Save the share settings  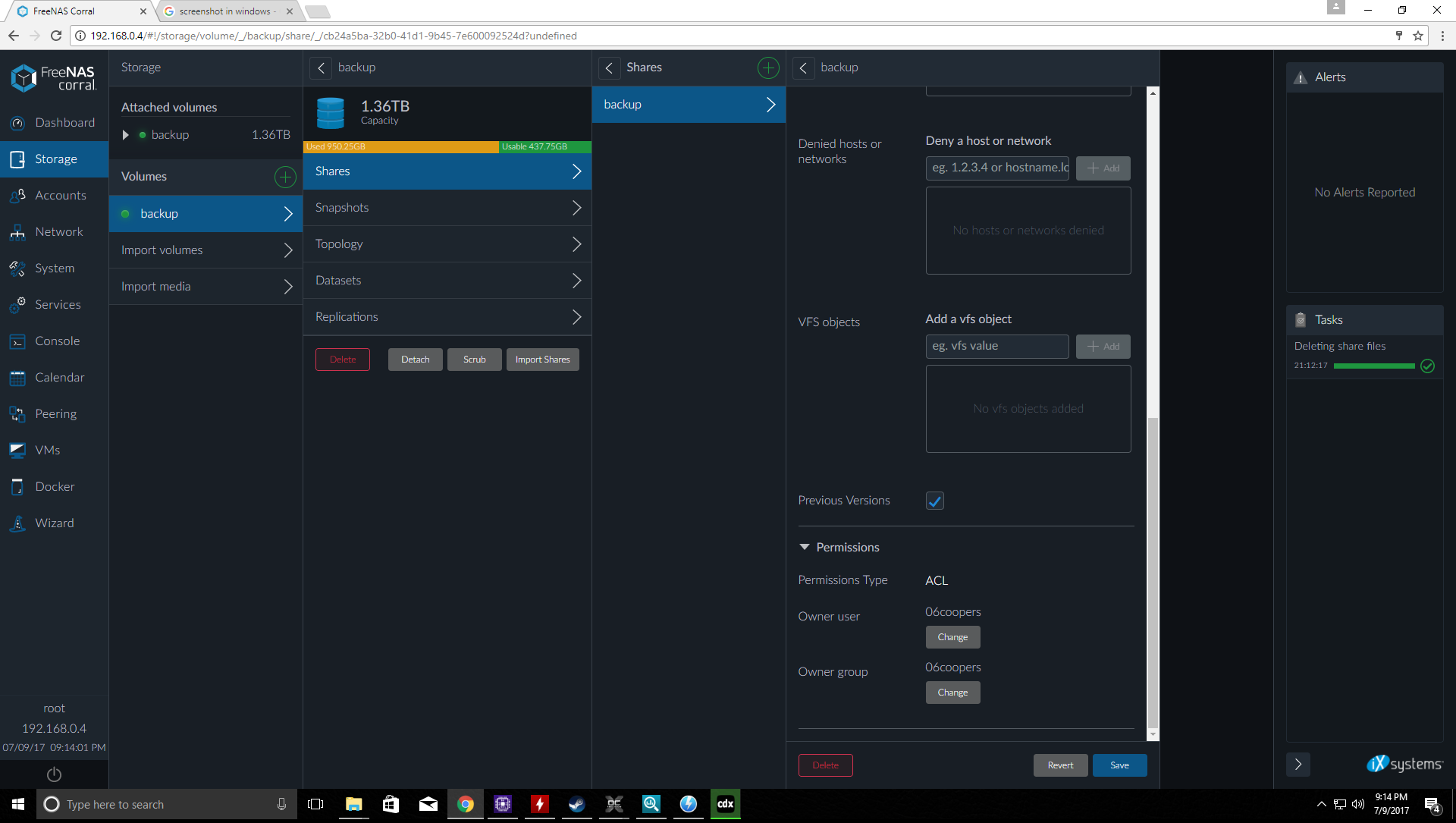(x=1119, y=765)
